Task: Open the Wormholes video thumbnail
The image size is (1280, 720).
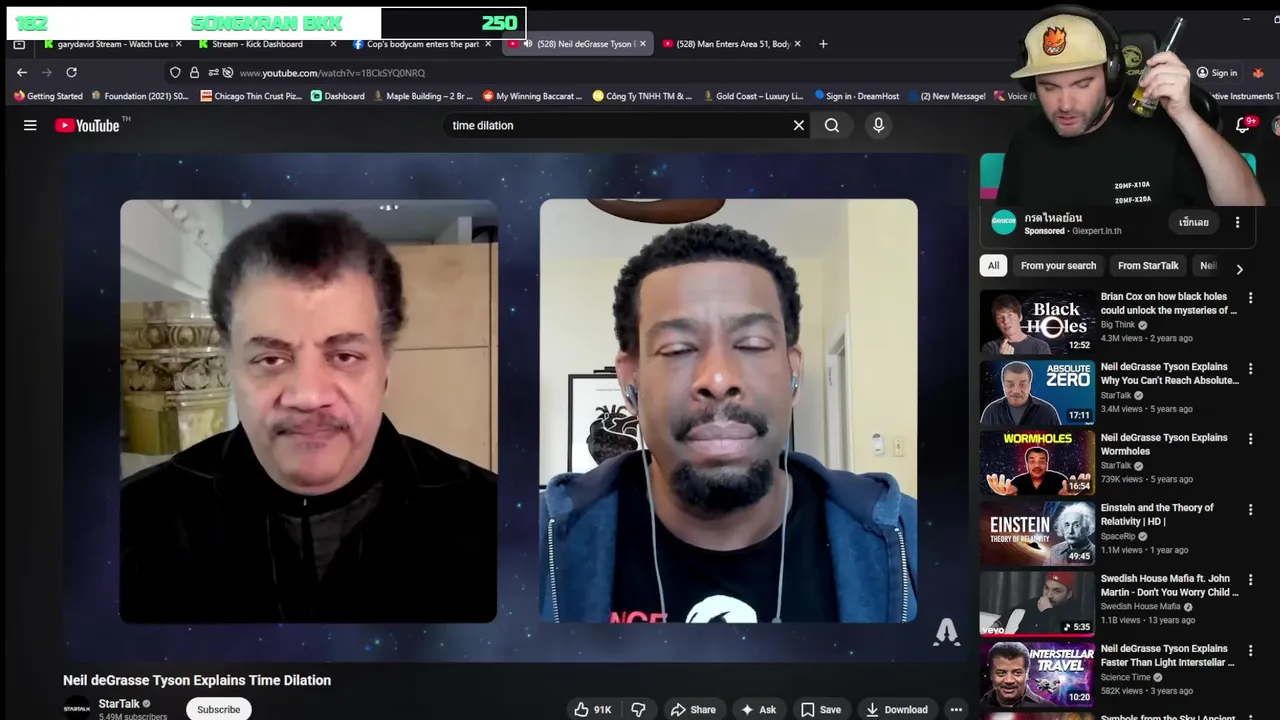Action: 1037,463
